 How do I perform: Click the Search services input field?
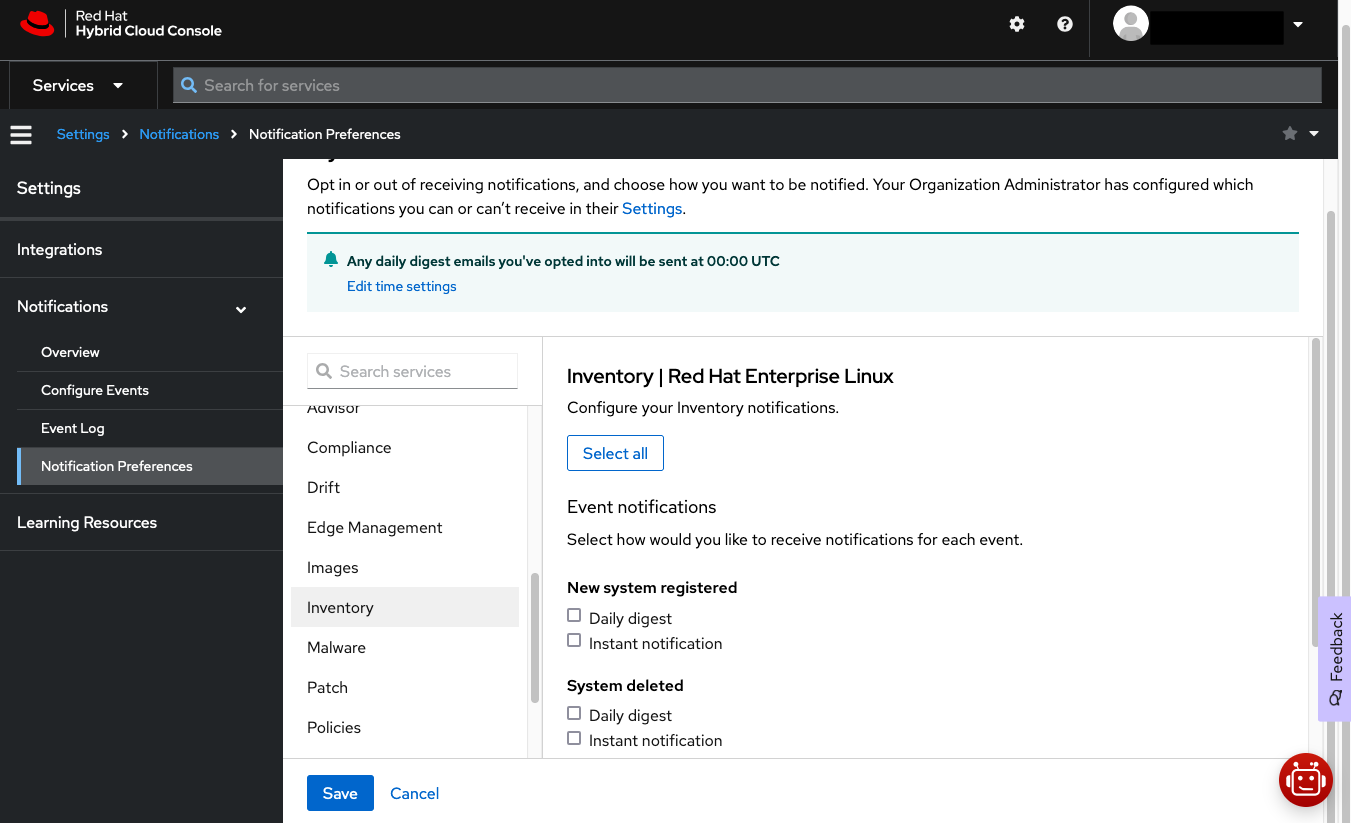coord(412,371)
